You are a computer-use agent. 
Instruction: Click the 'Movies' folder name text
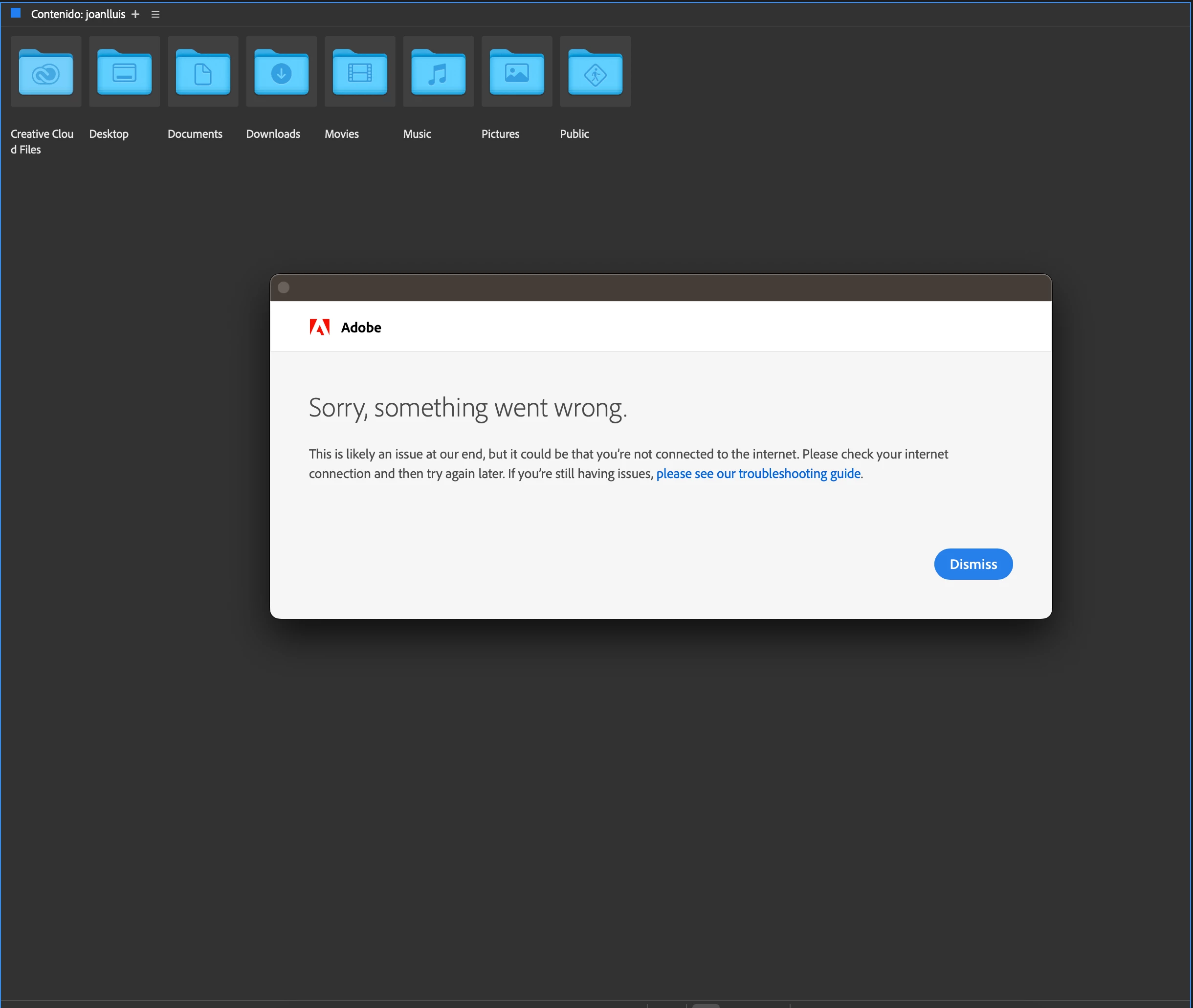point(341,134)
